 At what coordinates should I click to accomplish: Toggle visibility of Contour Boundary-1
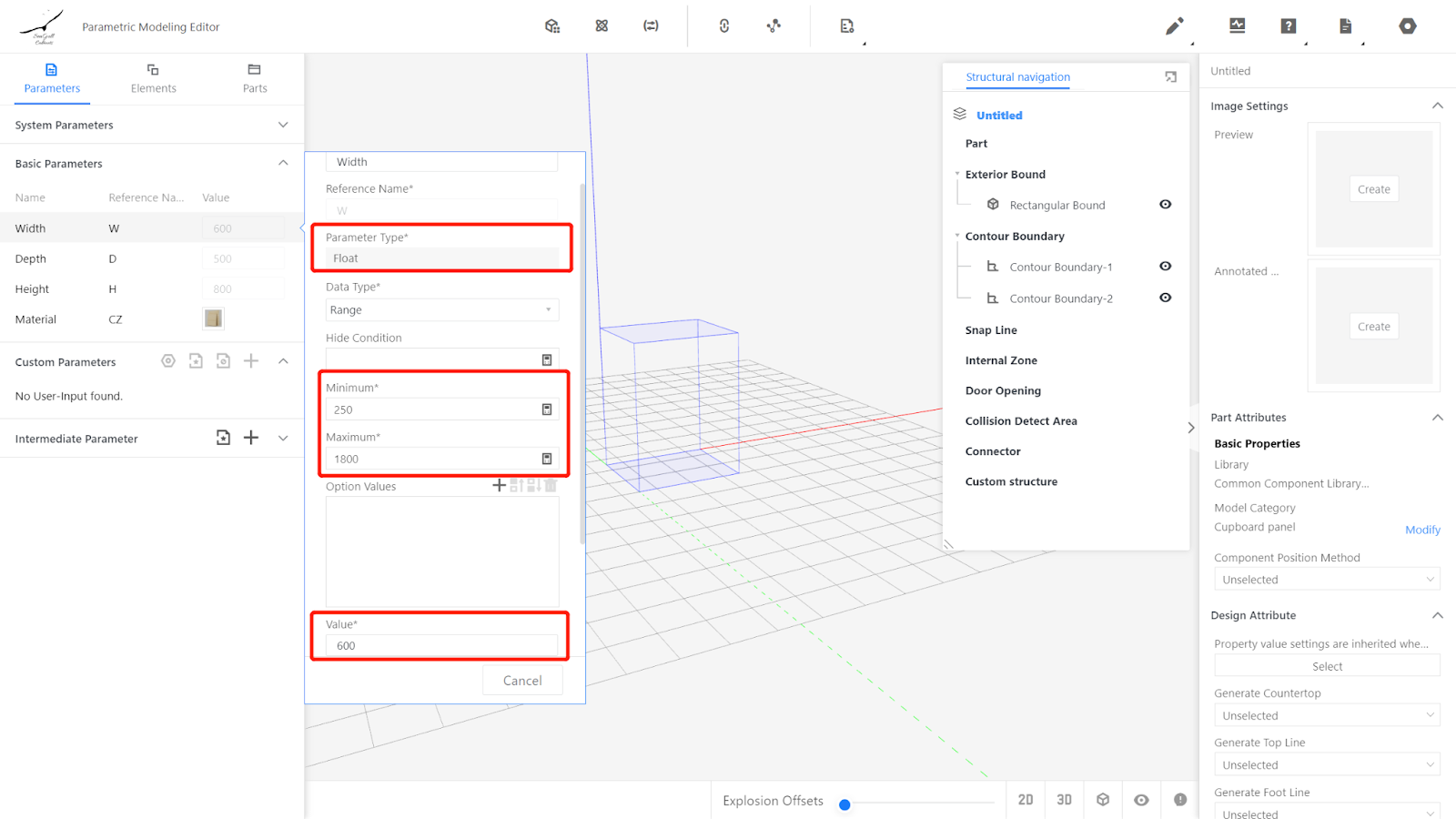pyautogui.click(x=1165, y=267)
